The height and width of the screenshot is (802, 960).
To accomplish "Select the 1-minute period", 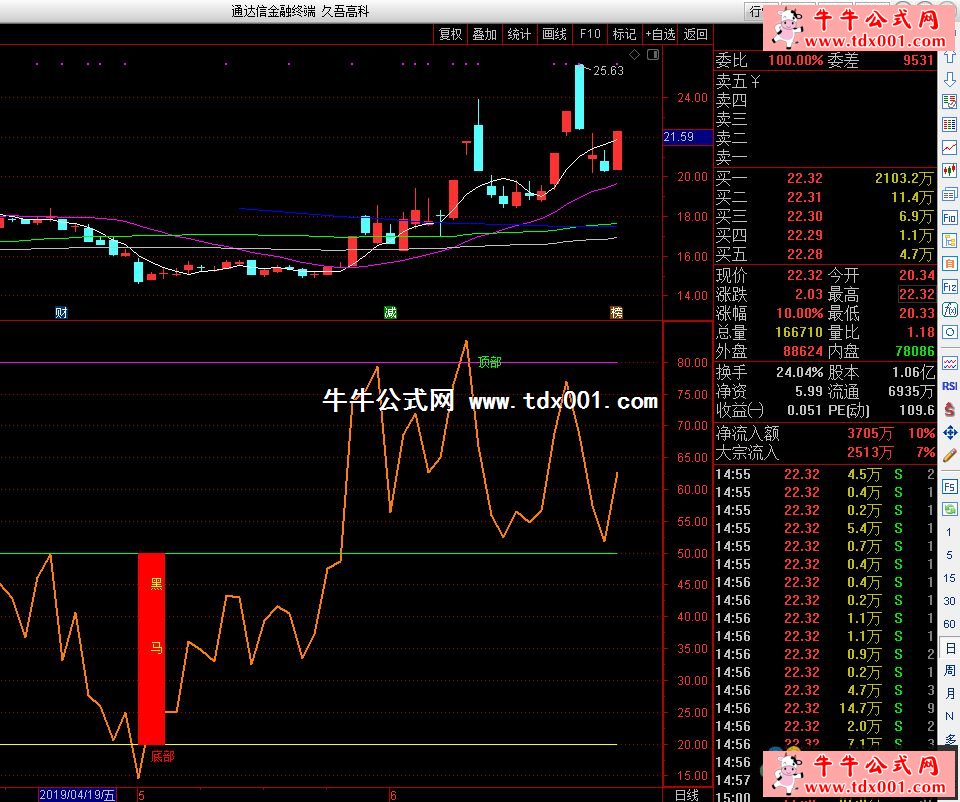I will 949,532.
